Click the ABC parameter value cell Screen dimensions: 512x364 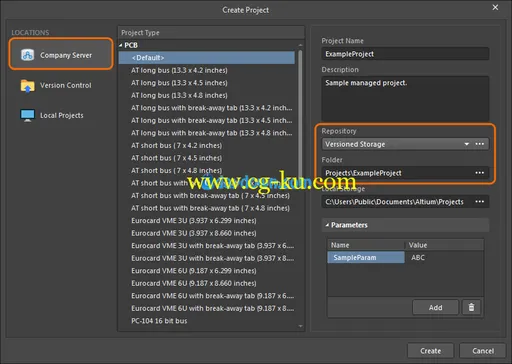tap(444, 257)
